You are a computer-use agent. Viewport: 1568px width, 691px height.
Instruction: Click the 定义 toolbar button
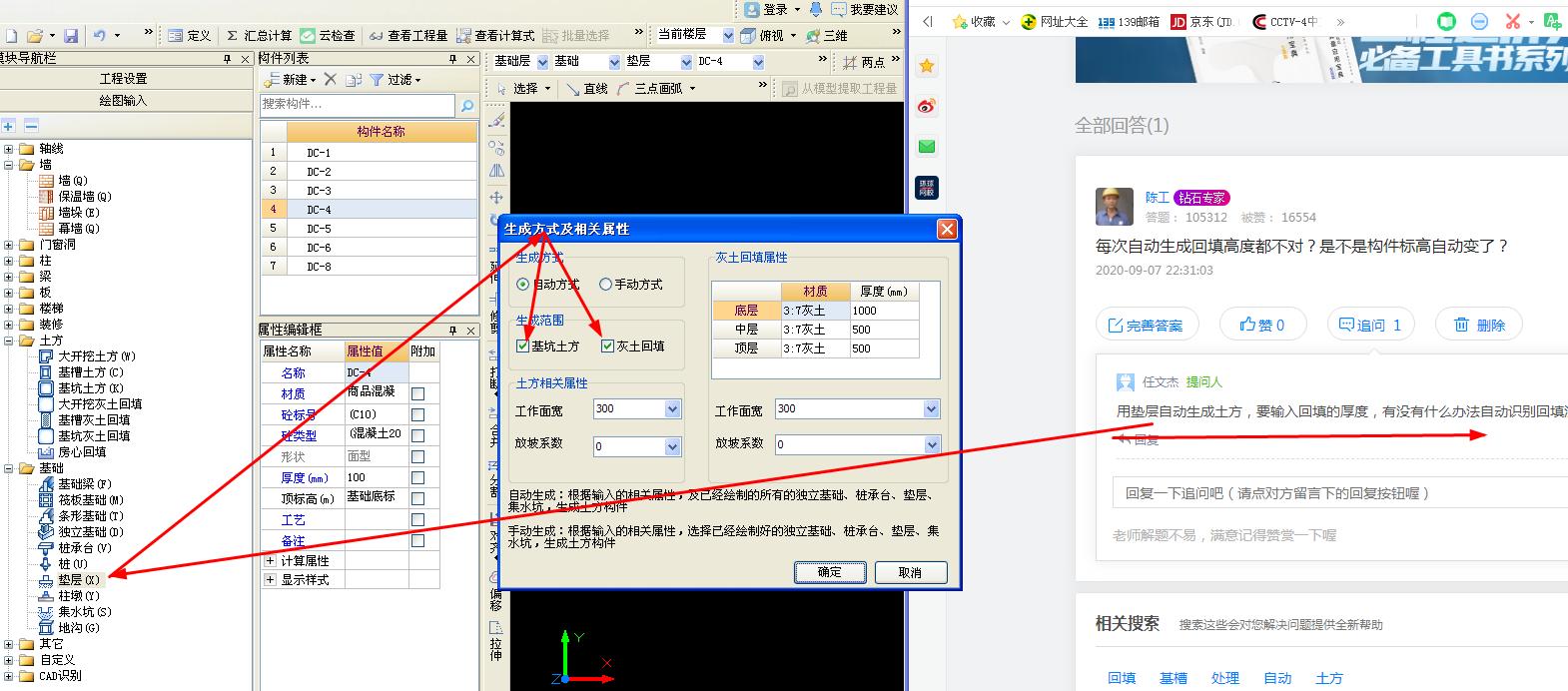(189, 35)
